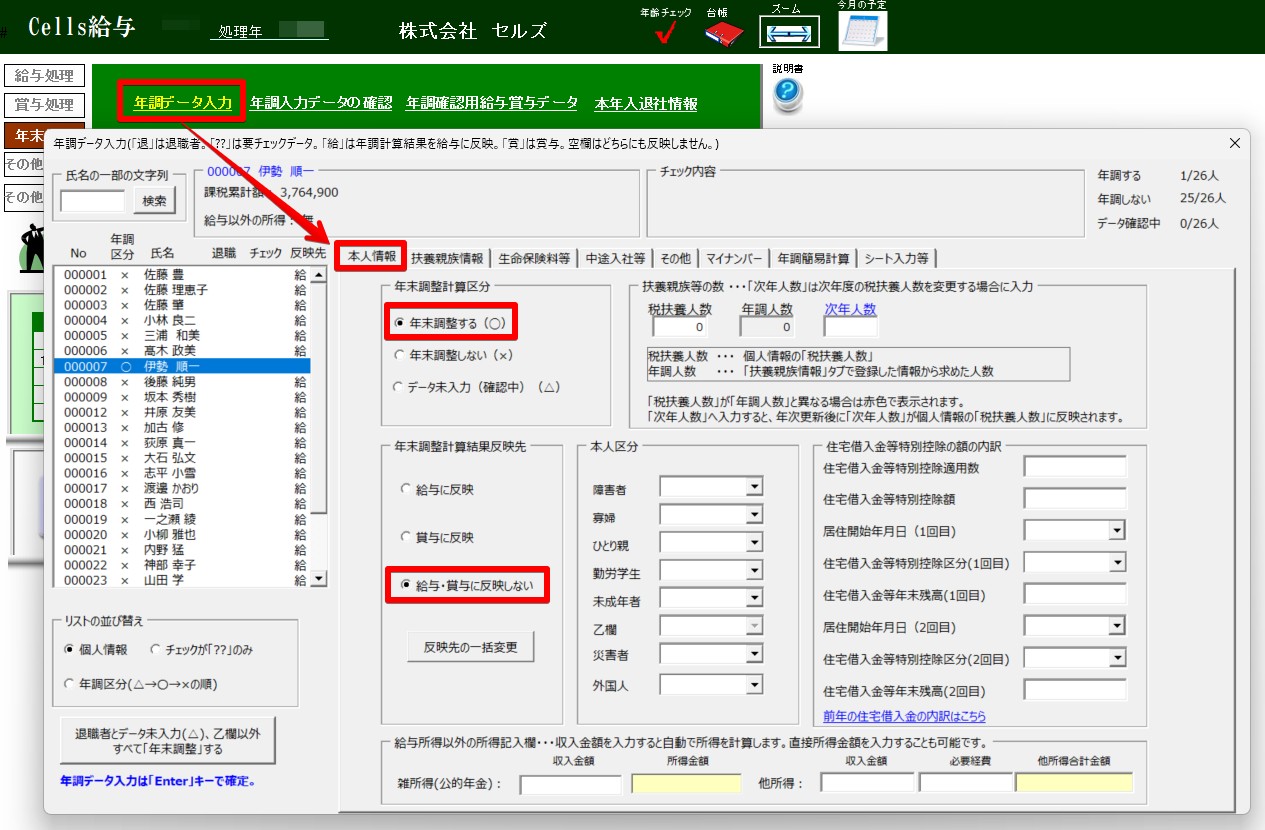Close the 年調データ入力 dialog with X
The image size is (1265, 830).
(1233, 144)
